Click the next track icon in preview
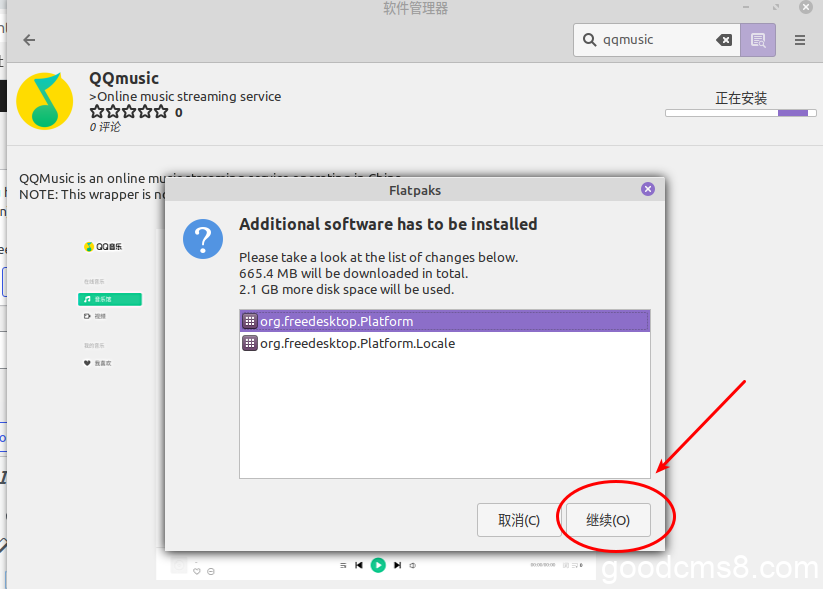The image size is (823, 589). [397, 565]
